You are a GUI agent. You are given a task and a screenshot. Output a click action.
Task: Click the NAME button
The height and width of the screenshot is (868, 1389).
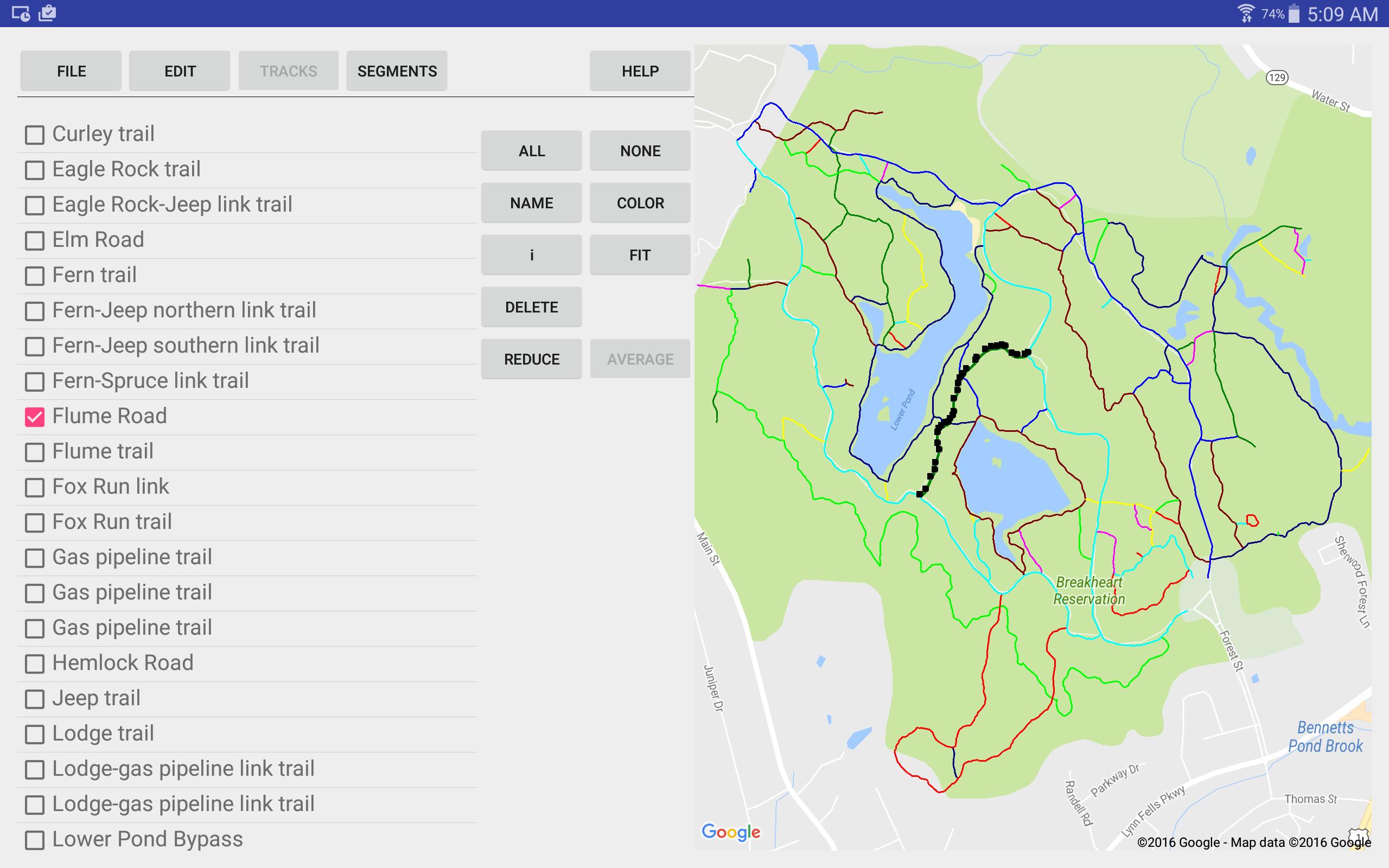point(532,203)
